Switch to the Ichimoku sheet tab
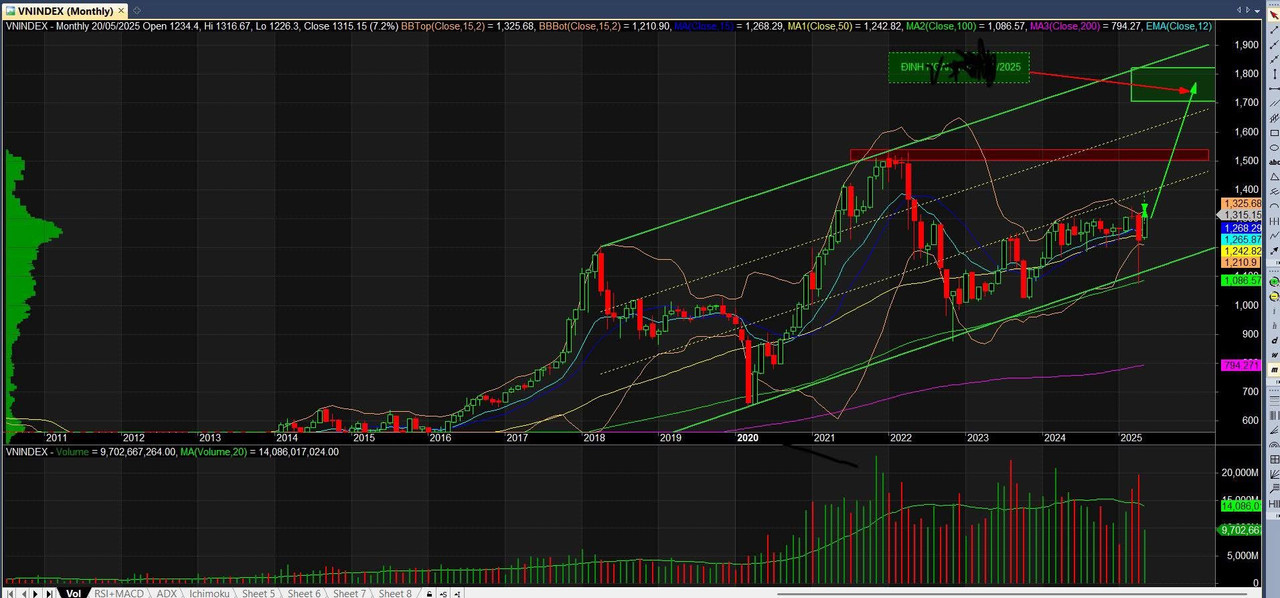The height and width of the screenshot is (598, 1280). coord(209,593)
